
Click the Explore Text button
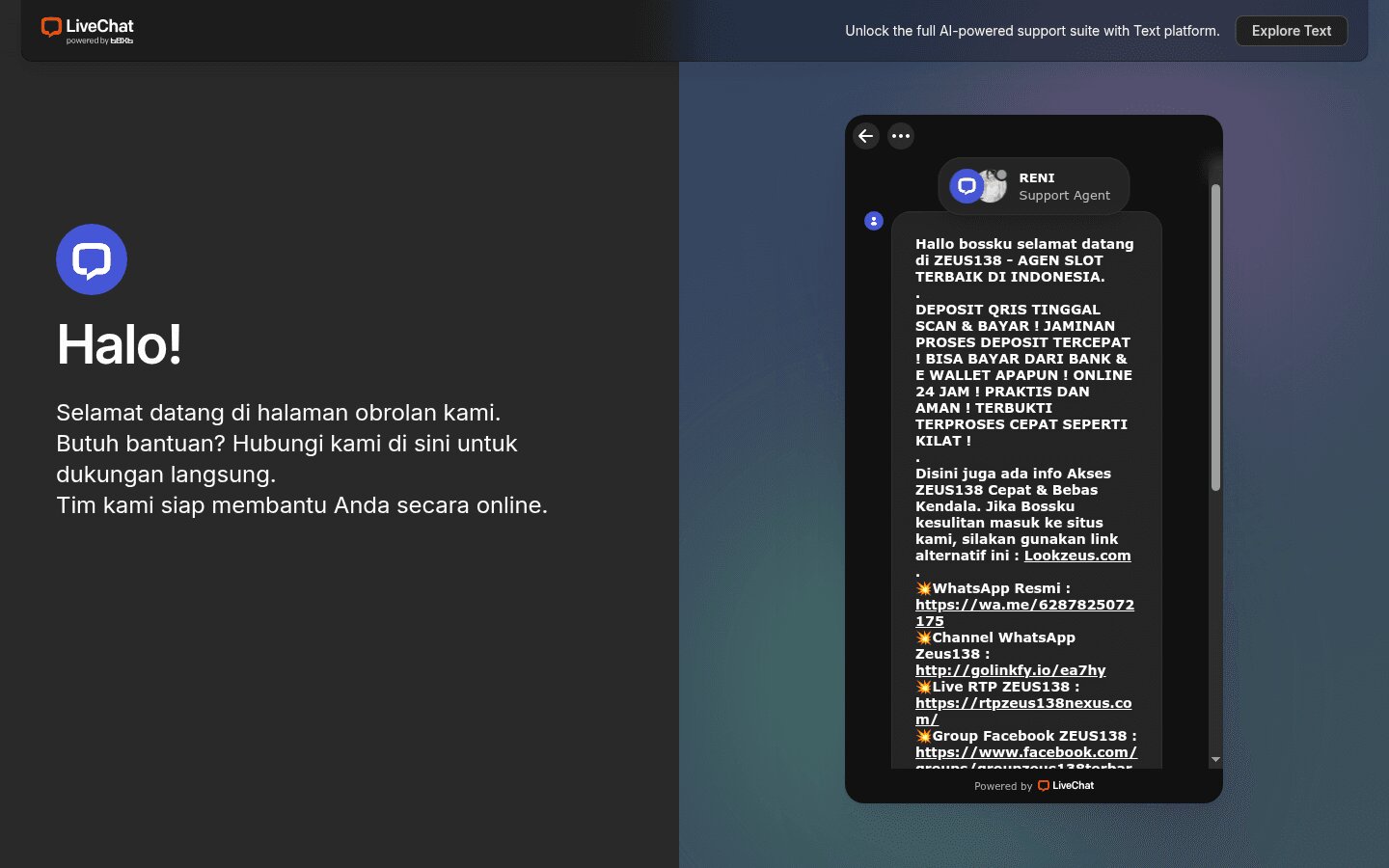tap(1292, 31)
